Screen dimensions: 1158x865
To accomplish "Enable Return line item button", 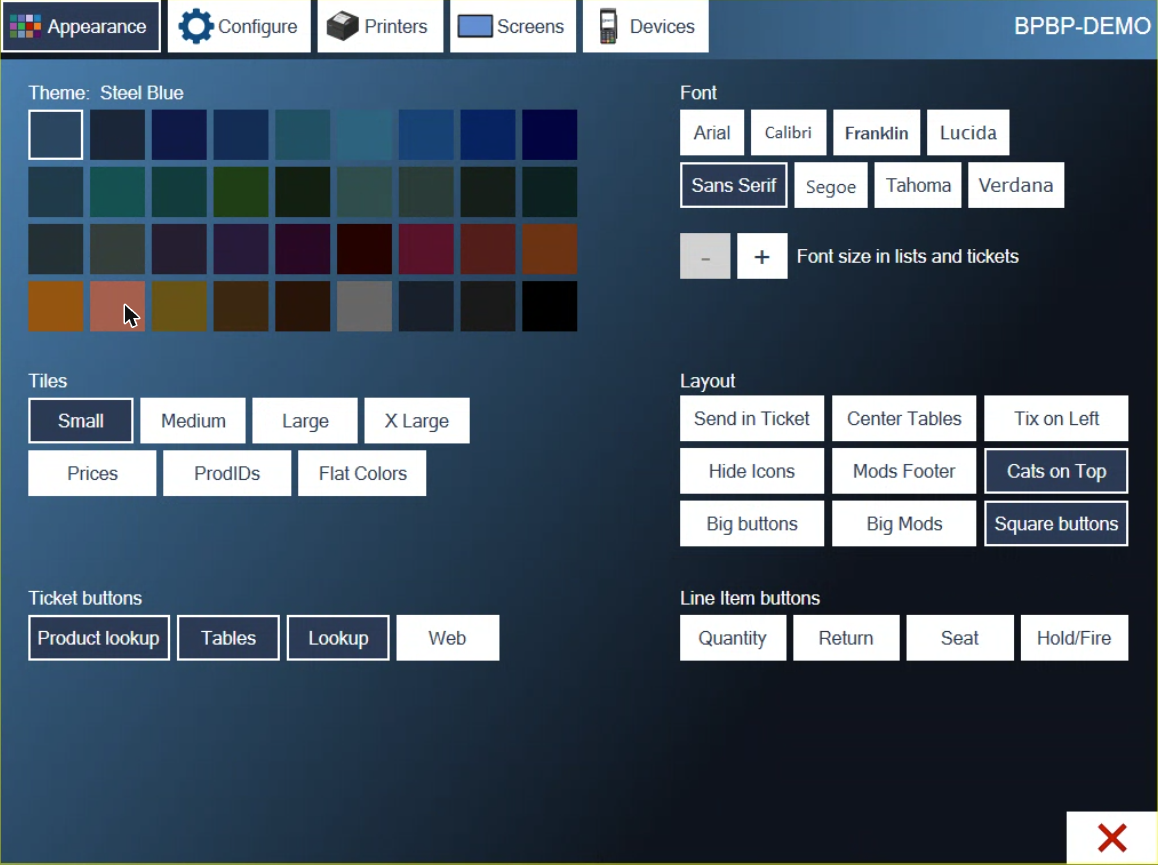I will click(846, 638).
